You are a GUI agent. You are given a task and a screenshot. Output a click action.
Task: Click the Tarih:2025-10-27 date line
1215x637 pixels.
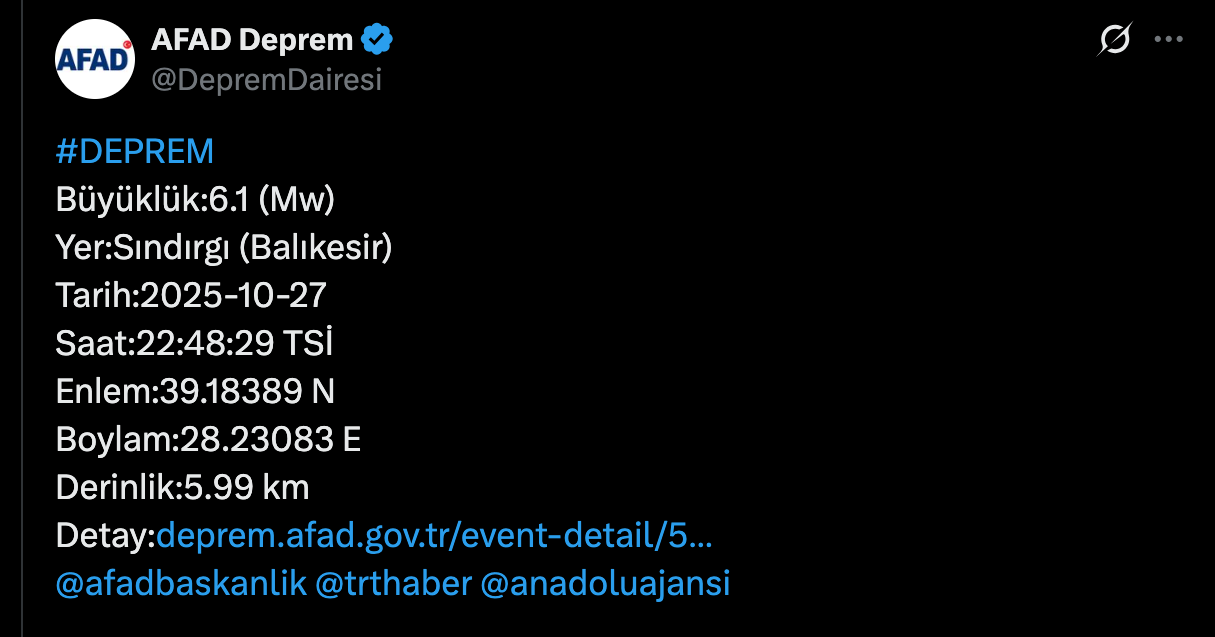click(x=191, y=295)
